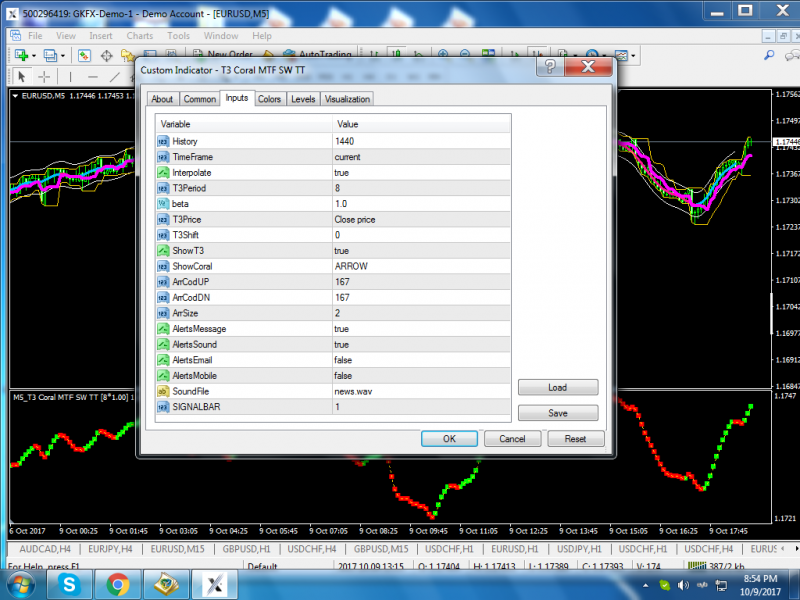Image resolution: width=800 pixels, height=600 pixels.
Task: Click the Zoom Out magnifier icon
Action: [x=465, y=54]
